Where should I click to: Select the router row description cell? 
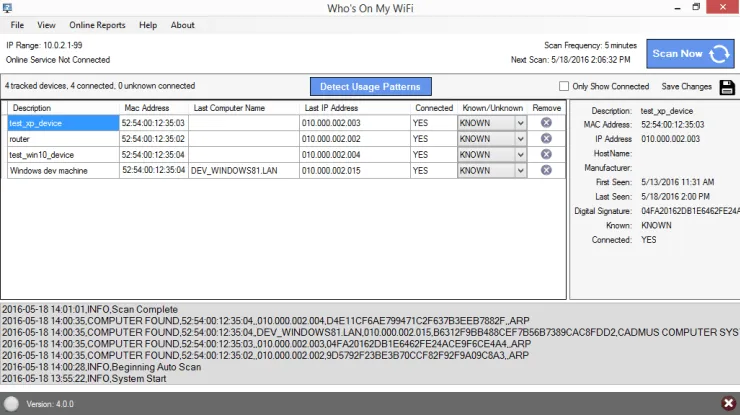click(63, 139)
